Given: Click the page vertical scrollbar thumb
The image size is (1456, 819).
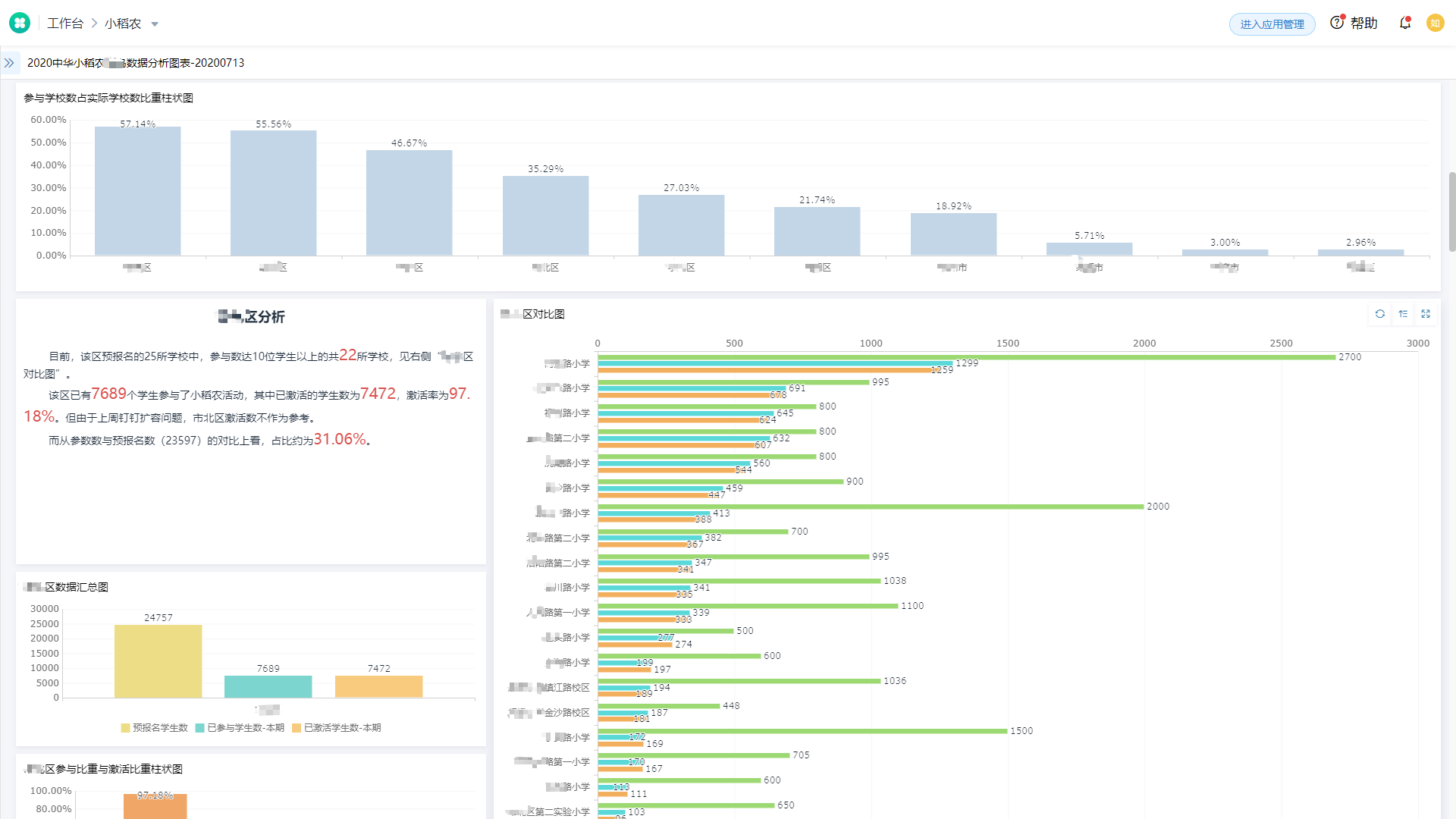Looking at the screenshot, I should tap(1451, 212).
